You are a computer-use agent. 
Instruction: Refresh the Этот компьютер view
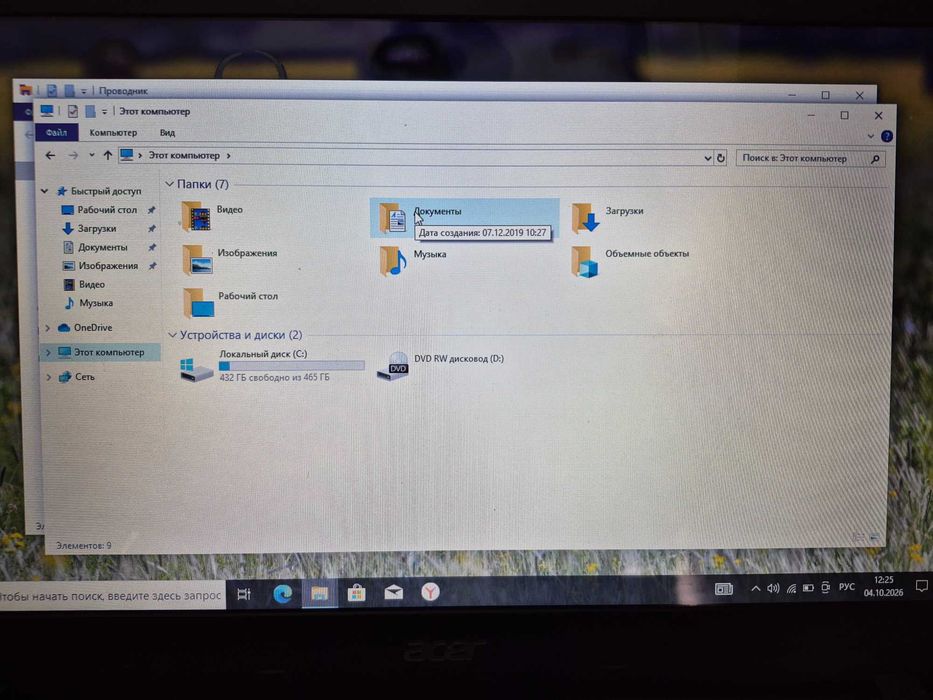point(721,158)
